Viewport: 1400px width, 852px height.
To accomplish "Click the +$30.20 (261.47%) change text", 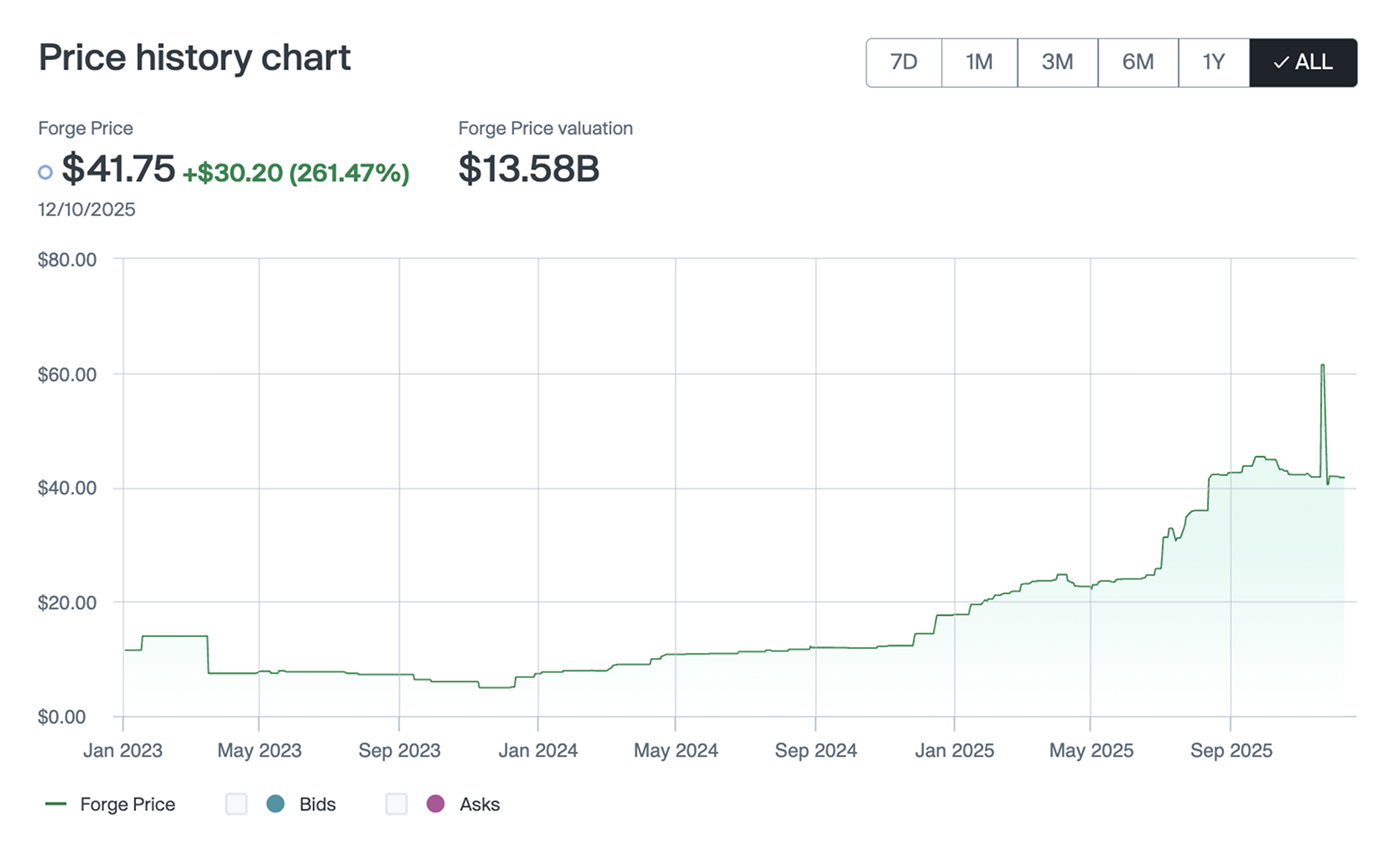I will (296, 173).
